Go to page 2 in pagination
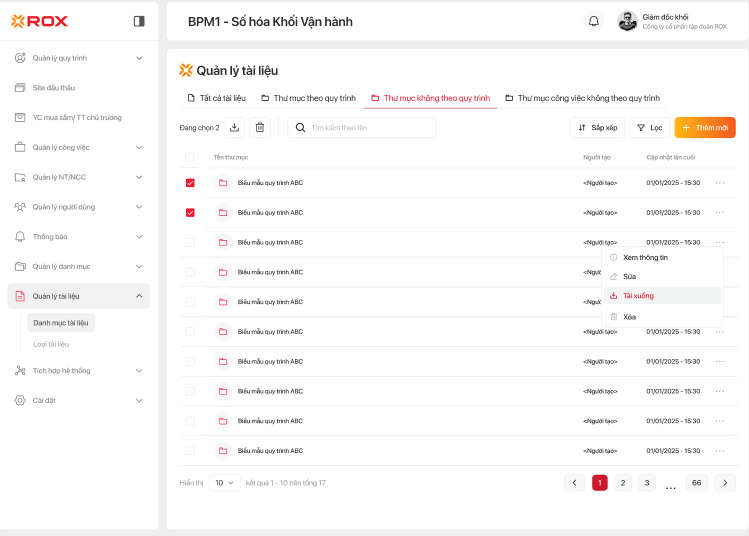 coord(623,483)
